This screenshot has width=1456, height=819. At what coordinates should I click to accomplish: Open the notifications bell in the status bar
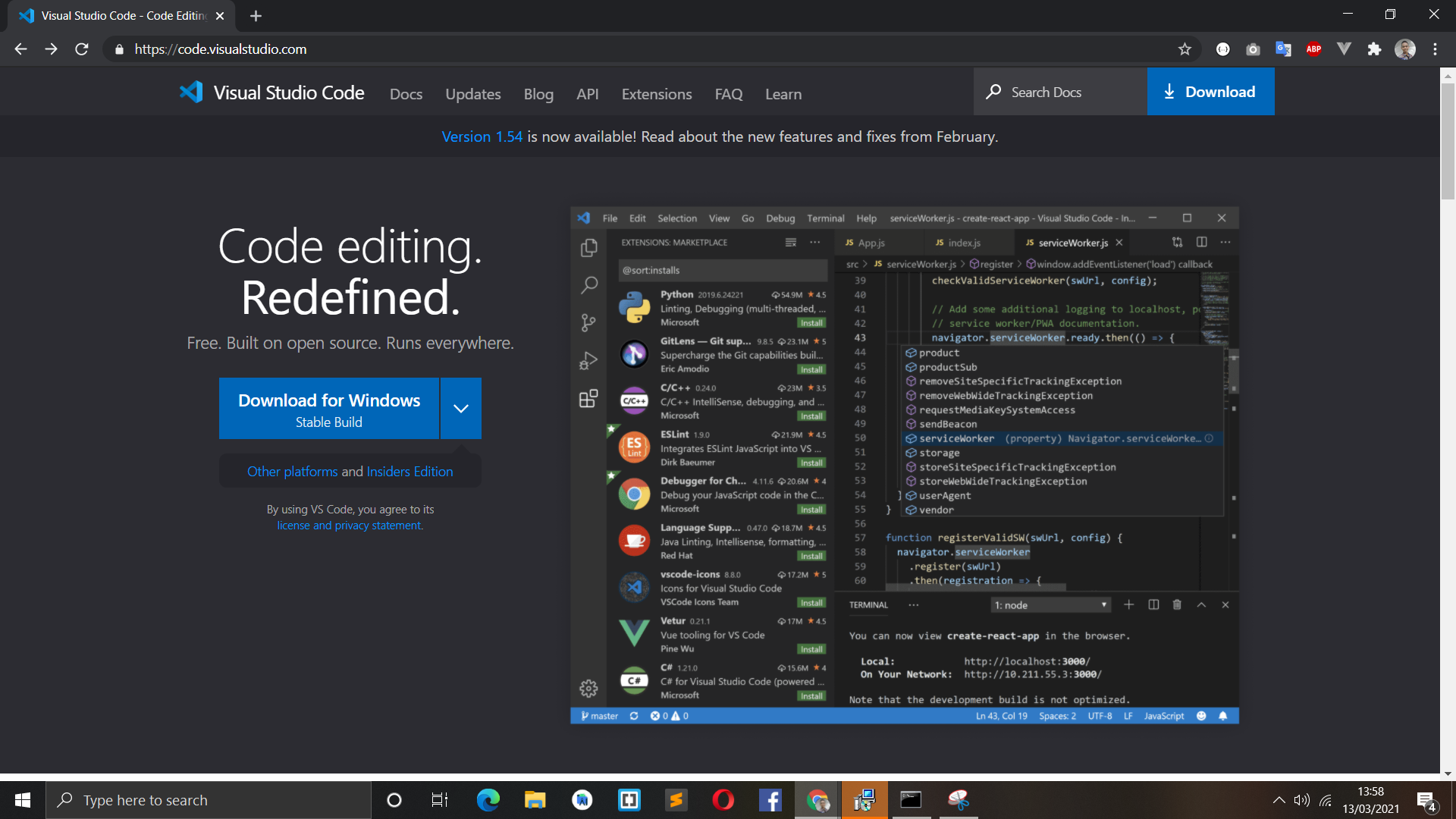[1222, 715]
